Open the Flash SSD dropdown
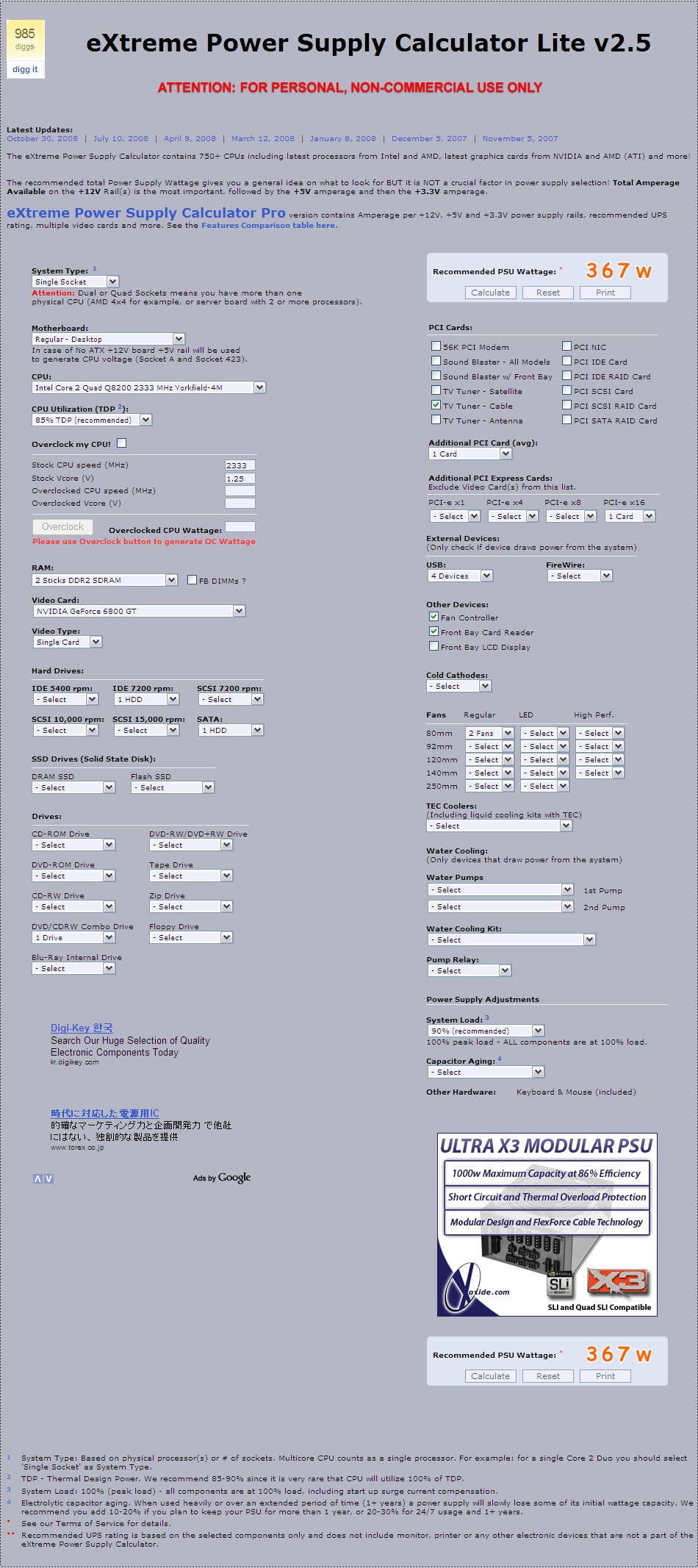 point(173,787)
